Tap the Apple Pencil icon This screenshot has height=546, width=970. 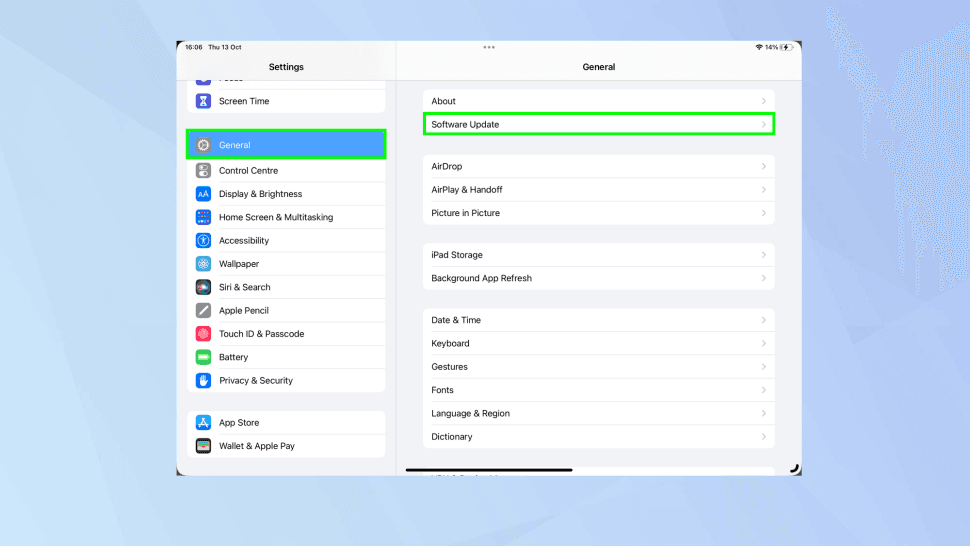(203, 310)
